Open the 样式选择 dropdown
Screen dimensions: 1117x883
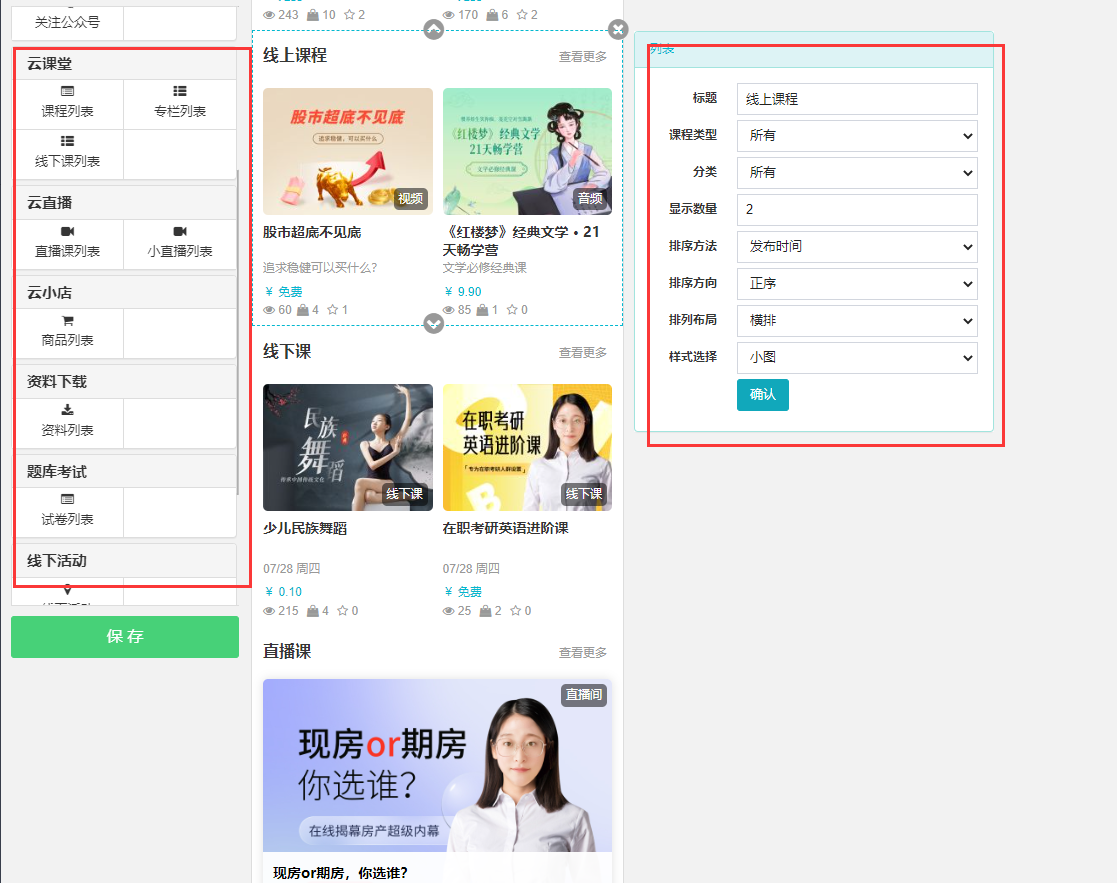(x=857, y=357)
